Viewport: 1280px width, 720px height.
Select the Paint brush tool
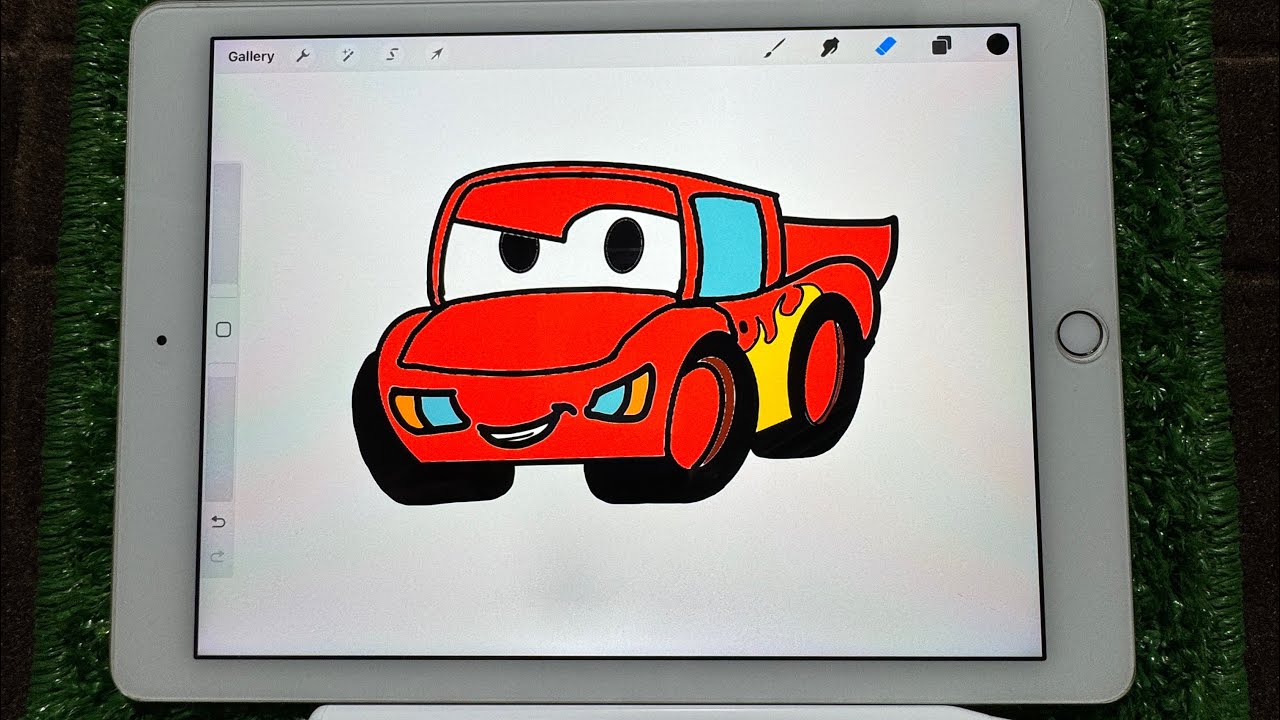(x=776, y=46)
